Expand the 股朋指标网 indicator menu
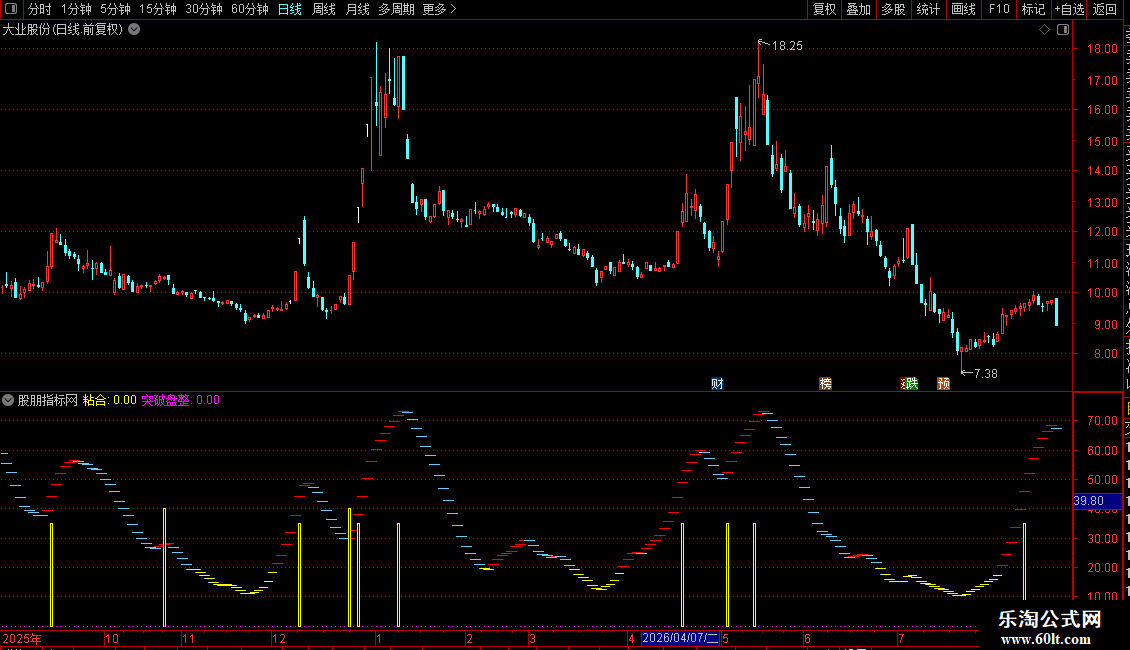The image size is (1130, 650). click(x=8, y=400)
